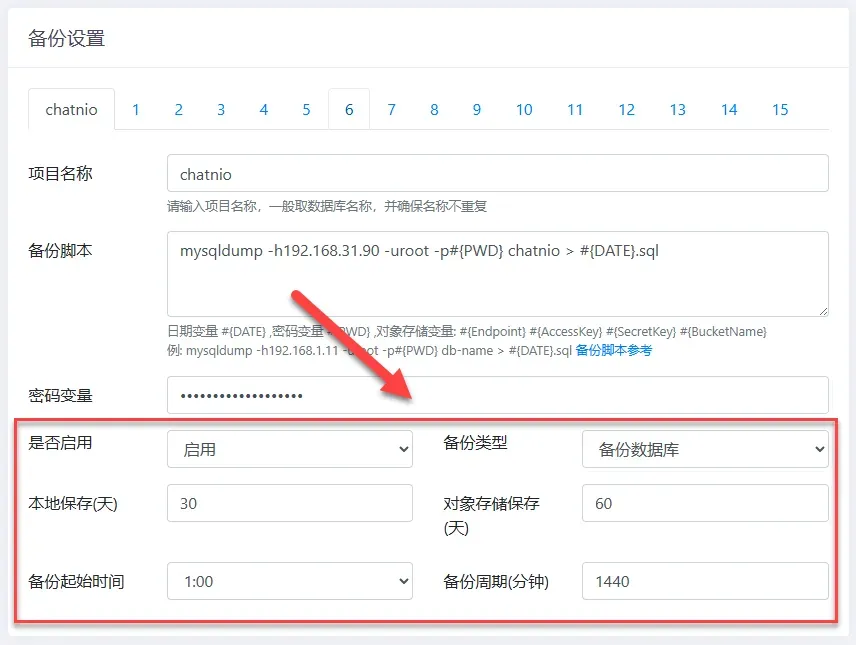Open the 备份起始时间 dropdown
The image size is (856, 645).
click(x=289, y=581)
